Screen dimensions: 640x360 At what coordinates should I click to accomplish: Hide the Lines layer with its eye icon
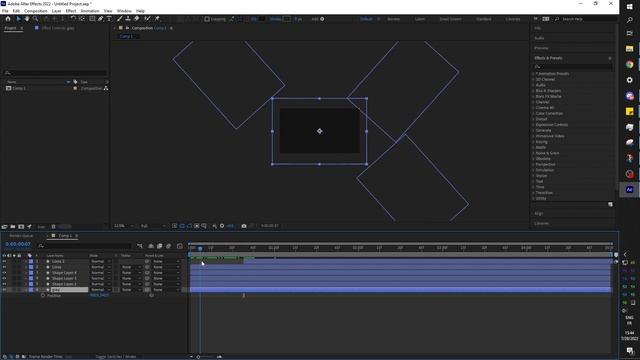(x=4, y=267)
